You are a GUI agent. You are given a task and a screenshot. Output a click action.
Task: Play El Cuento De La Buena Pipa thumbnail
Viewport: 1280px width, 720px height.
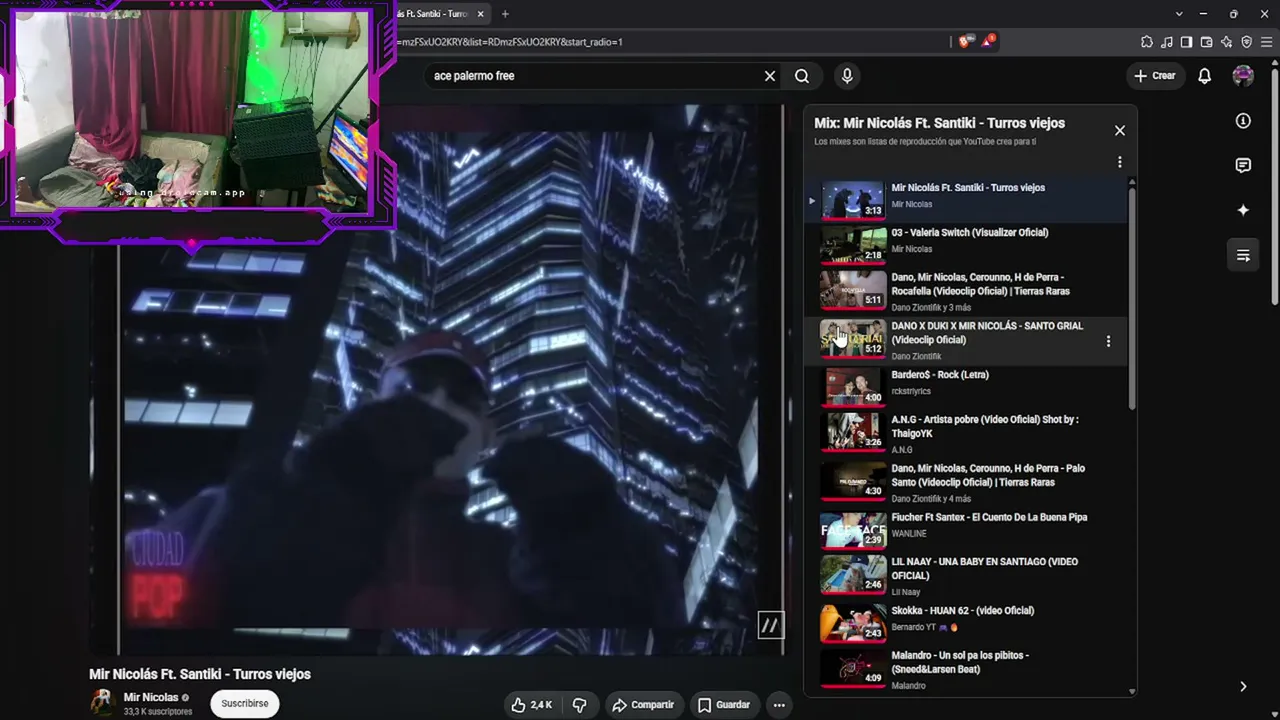(853, 529)
